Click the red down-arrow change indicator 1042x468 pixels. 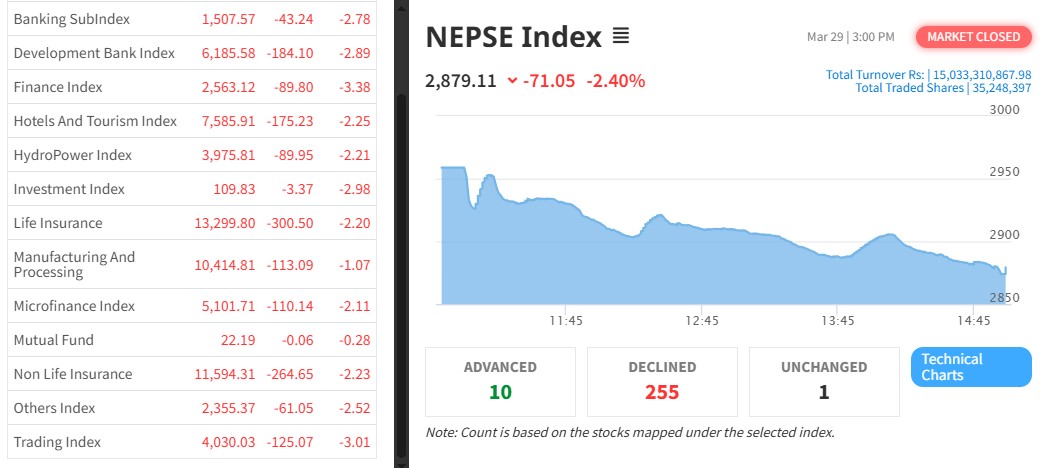click(512, 81)
